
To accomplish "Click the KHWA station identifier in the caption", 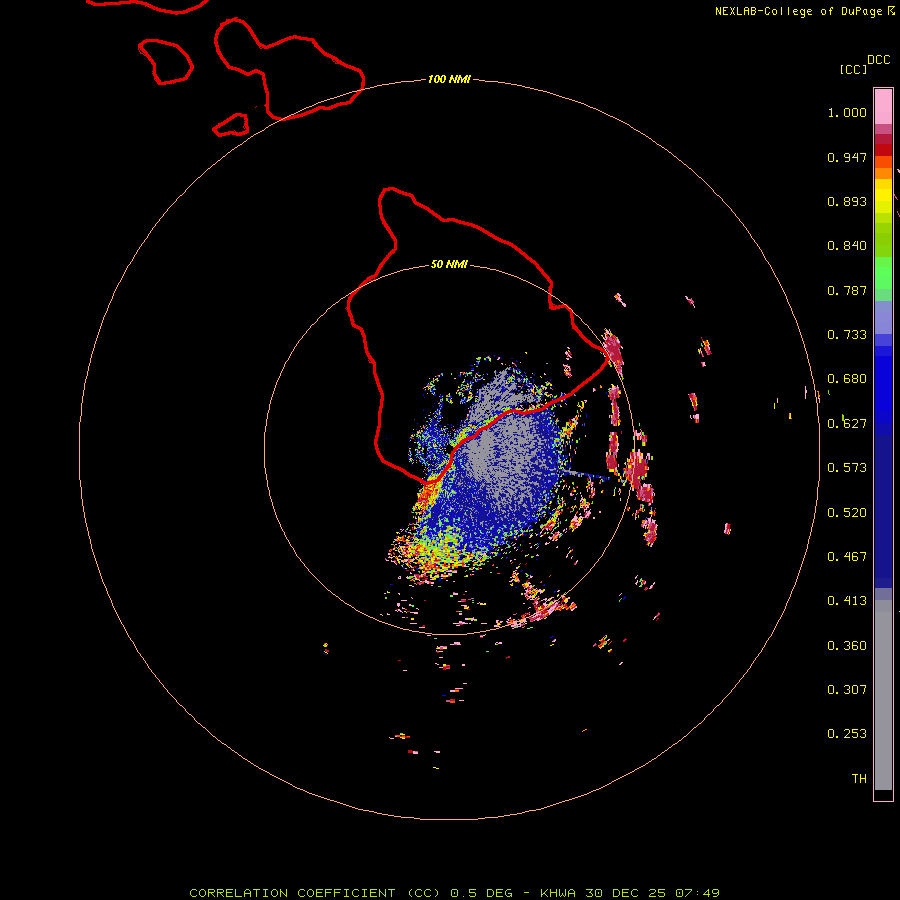I will pyautogui.click(x=557, y=893).
